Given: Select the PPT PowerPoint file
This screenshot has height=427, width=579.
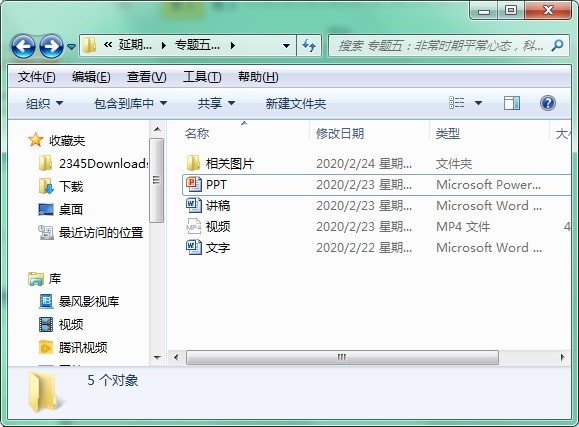Looking at the screenshot, I should pos(376,185).
